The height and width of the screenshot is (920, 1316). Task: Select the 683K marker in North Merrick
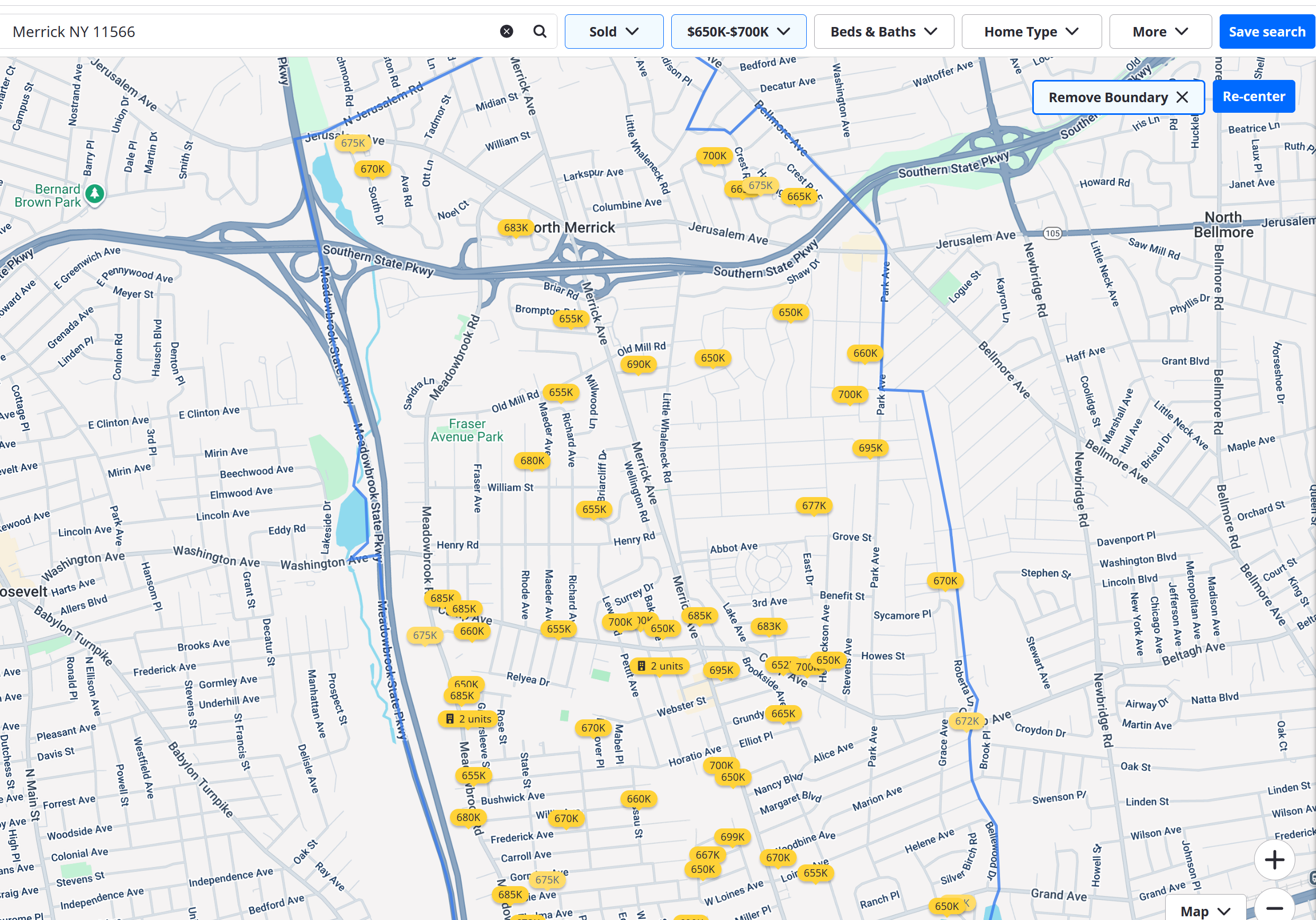515,228
